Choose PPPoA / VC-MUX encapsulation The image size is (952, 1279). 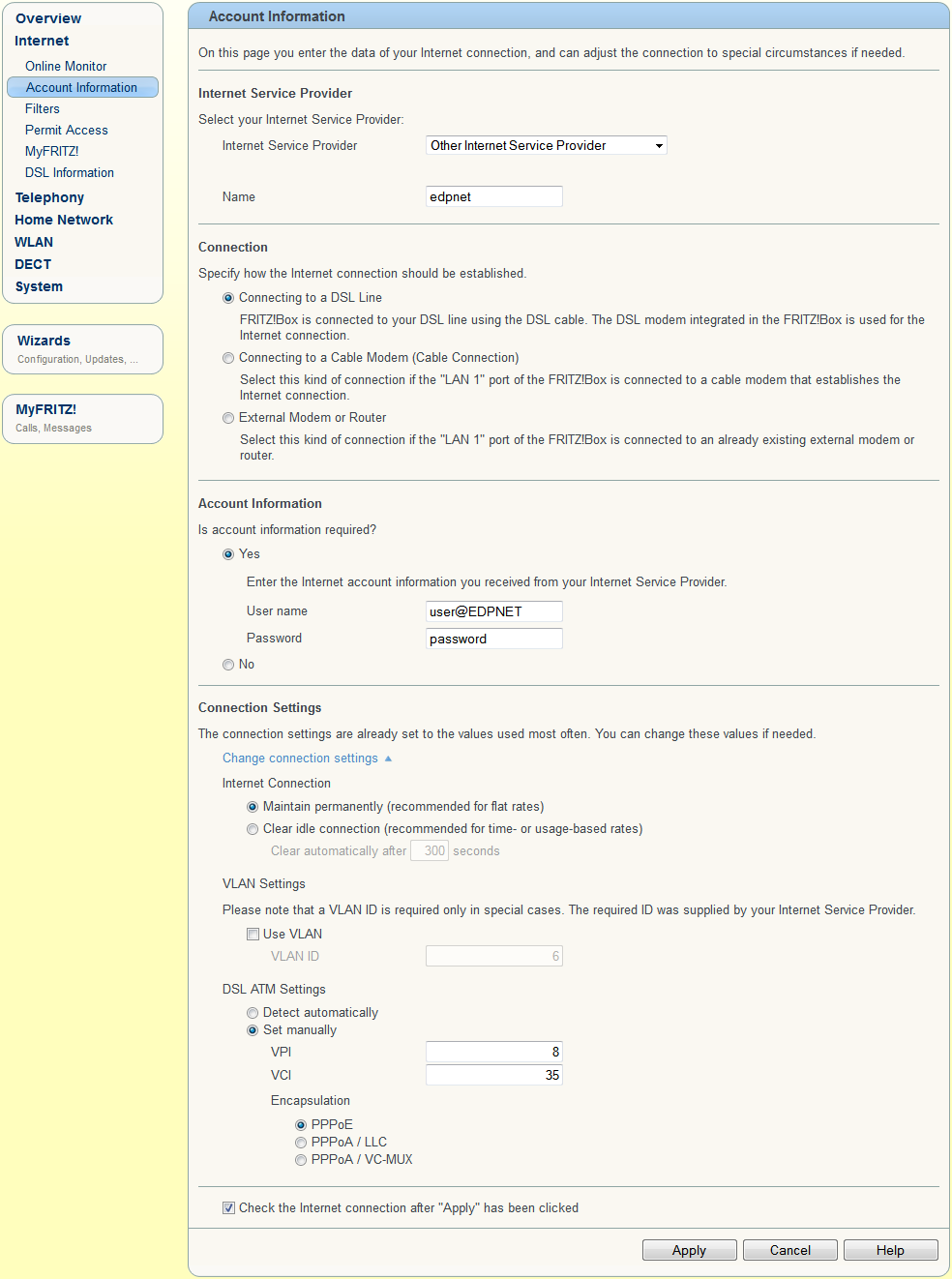tap(301, 1160)
